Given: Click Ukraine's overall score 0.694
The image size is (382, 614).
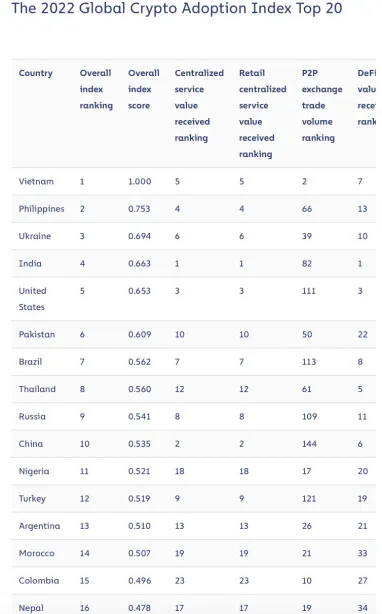Looking at the screenshot, I should pyautogui.click(x=139, y=236).
